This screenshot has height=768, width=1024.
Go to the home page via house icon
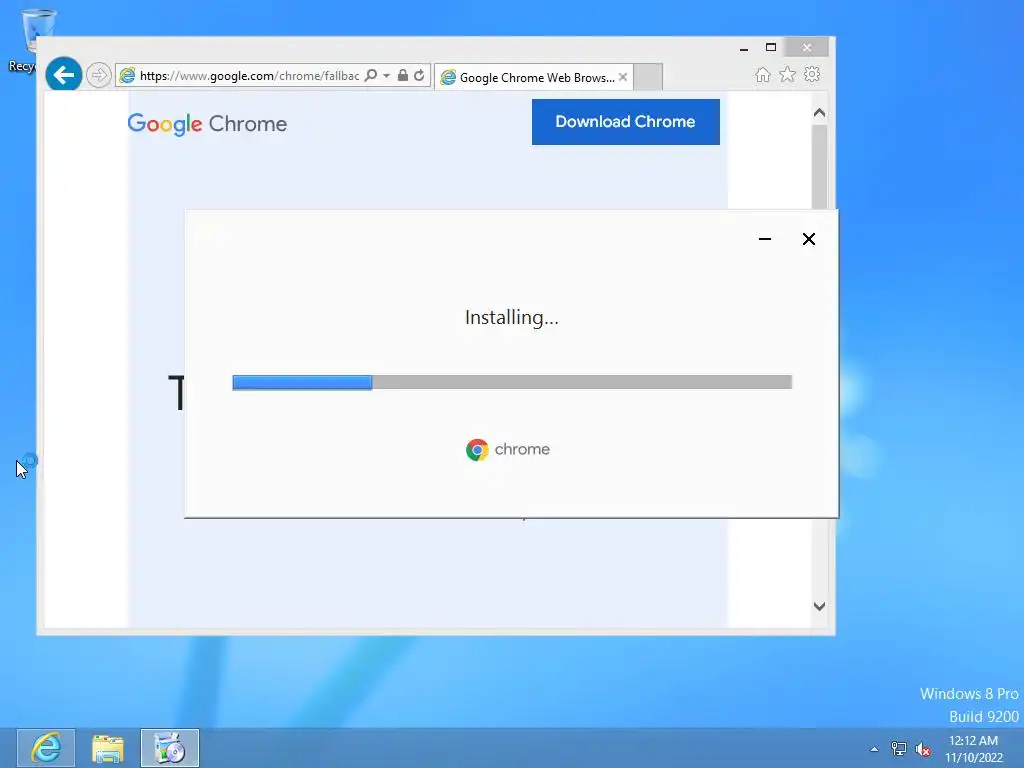(x=763, y=74)
